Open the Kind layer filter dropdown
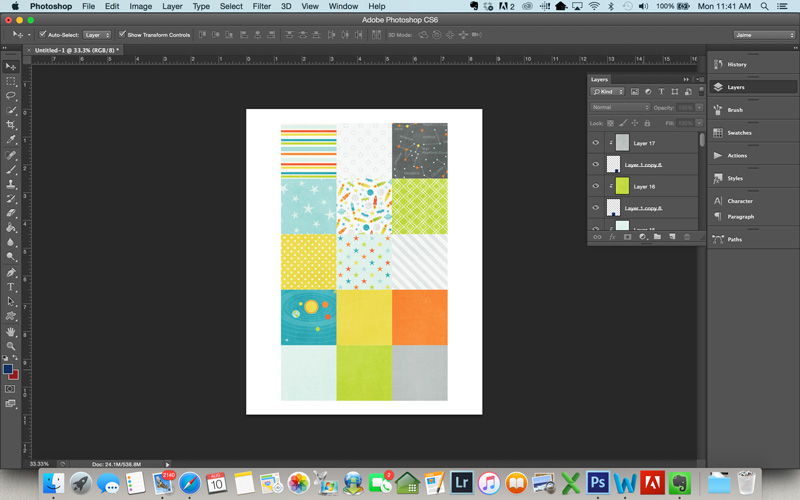800x500 pixels. coord(607,92)
